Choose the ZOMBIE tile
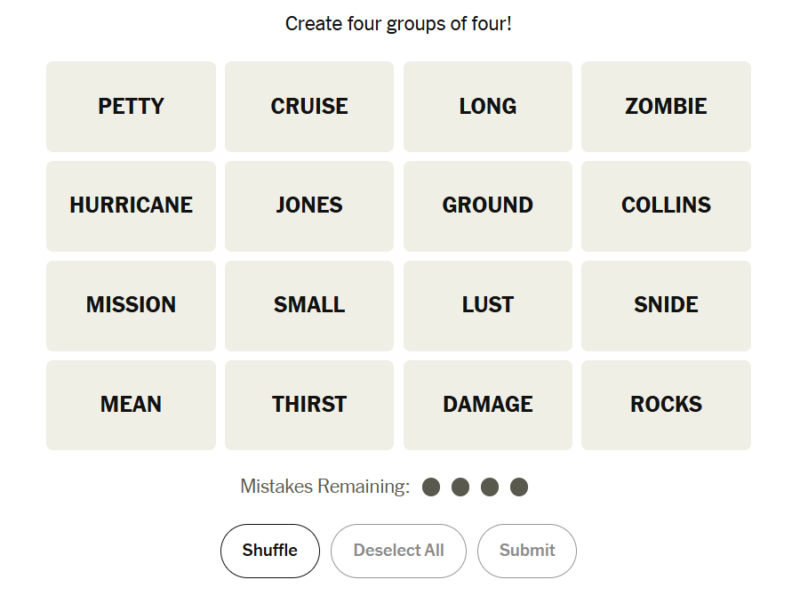Image resolution: width=800 pixels, height=604 pixels. click(666, 106)
